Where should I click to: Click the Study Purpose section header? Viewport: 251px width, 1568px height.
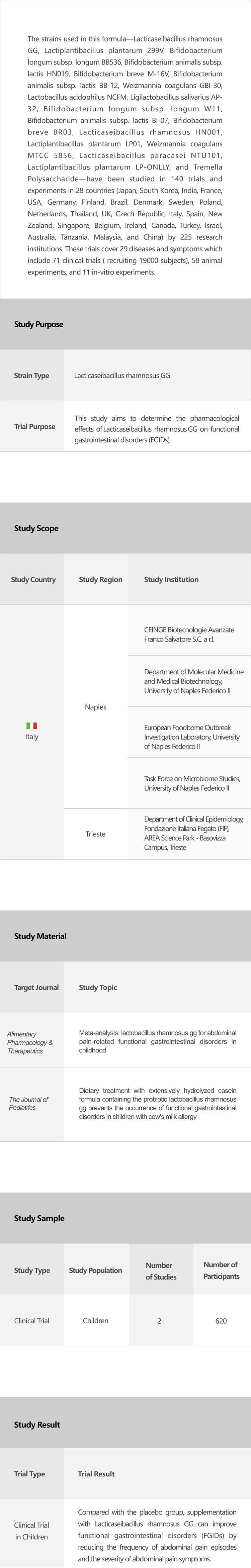(39, 324)
